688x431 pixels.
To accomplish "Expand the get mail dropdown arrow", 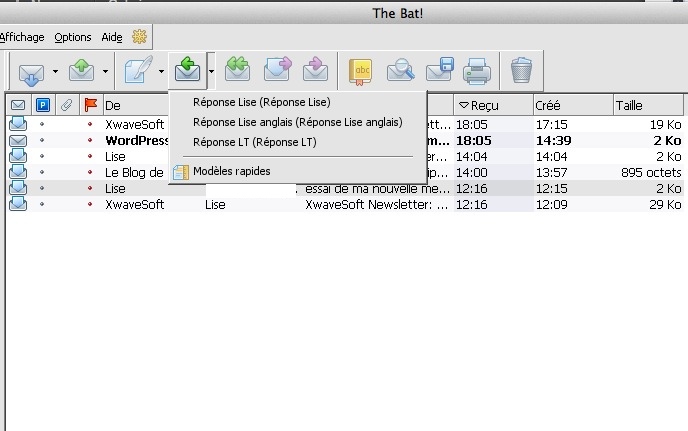I will (x=50, y=72).
